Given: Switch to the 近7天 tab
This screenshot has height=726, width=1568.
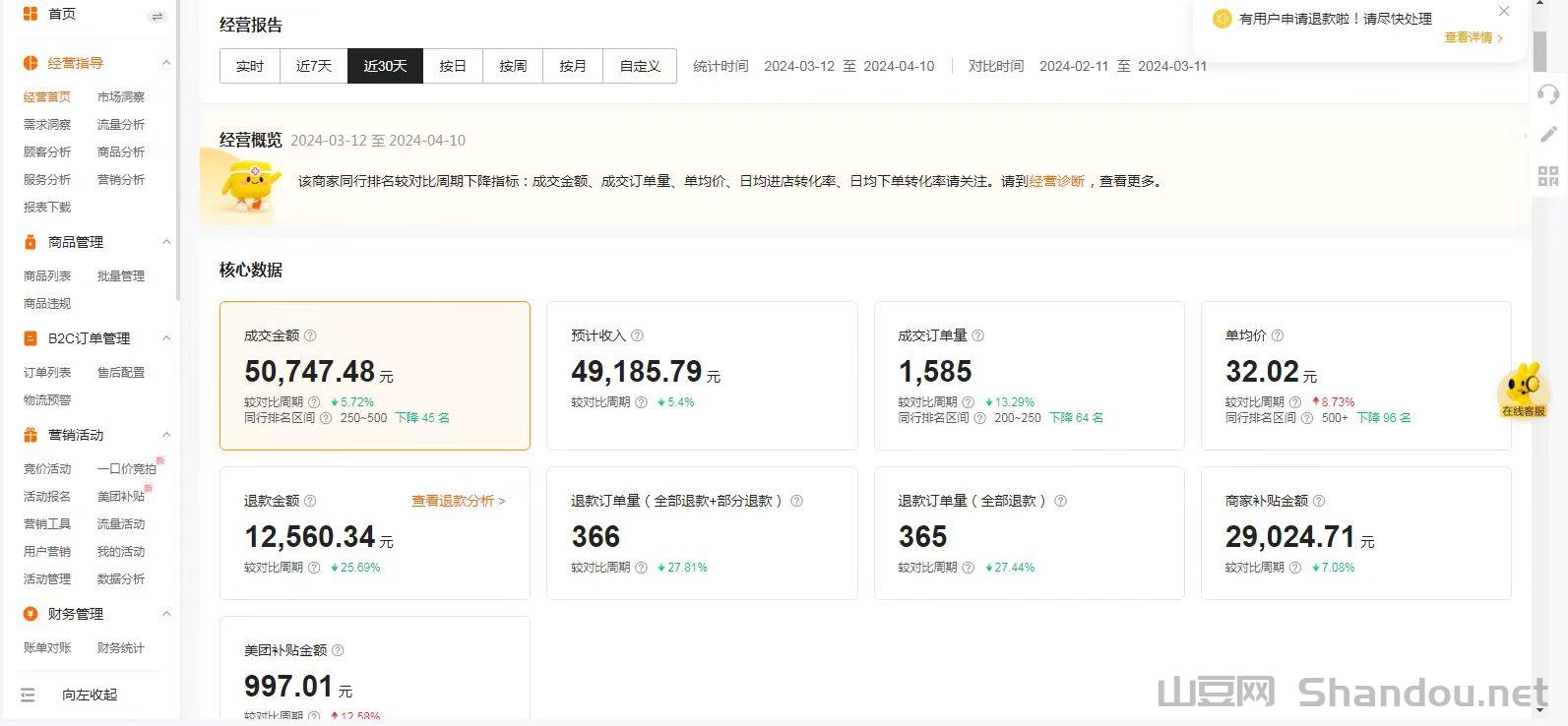Looking at the screenshot, I should pos(313,66).
